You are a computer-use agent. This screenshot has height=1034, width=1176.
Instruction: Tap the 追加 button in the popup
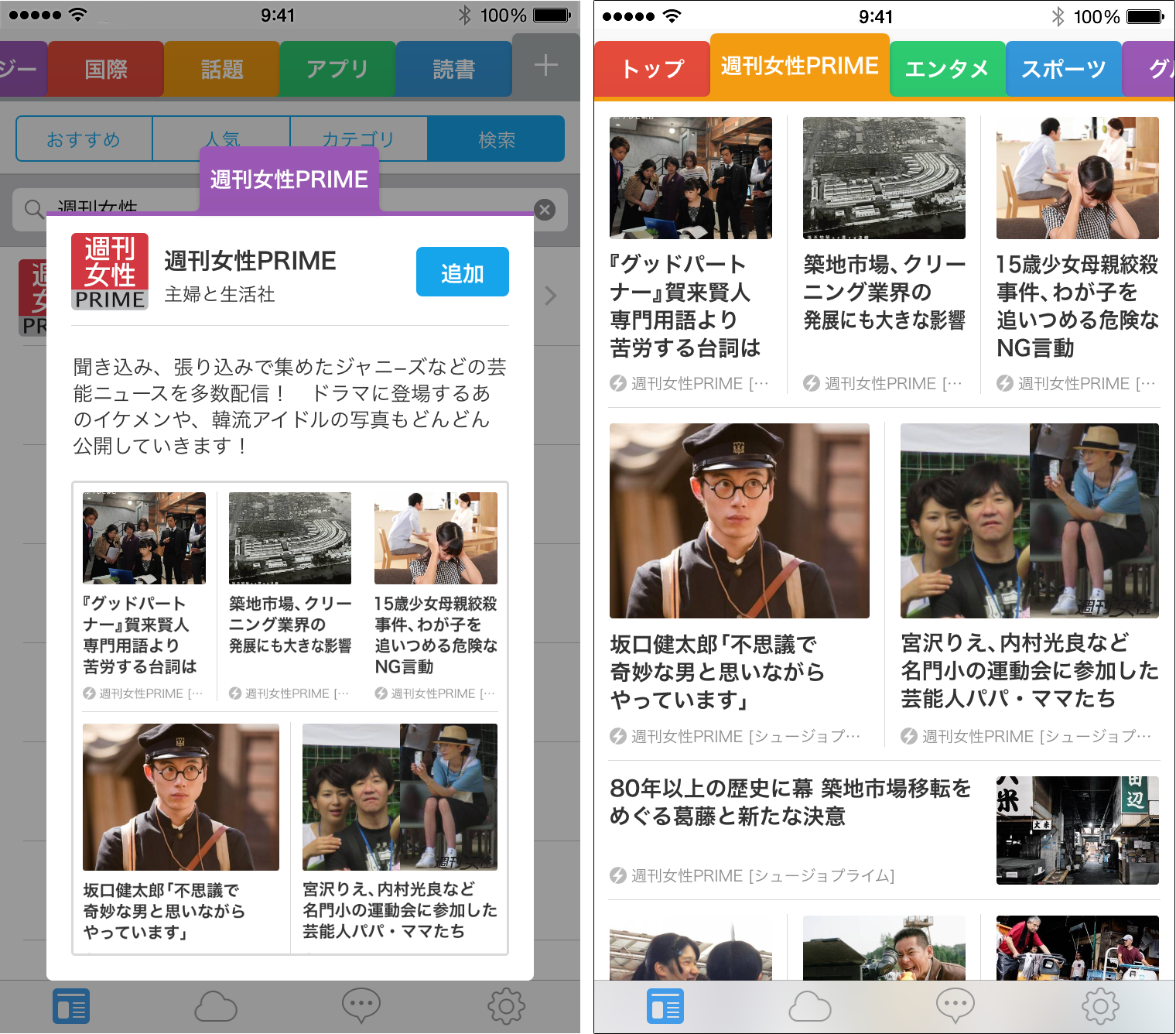pos(463,272)
